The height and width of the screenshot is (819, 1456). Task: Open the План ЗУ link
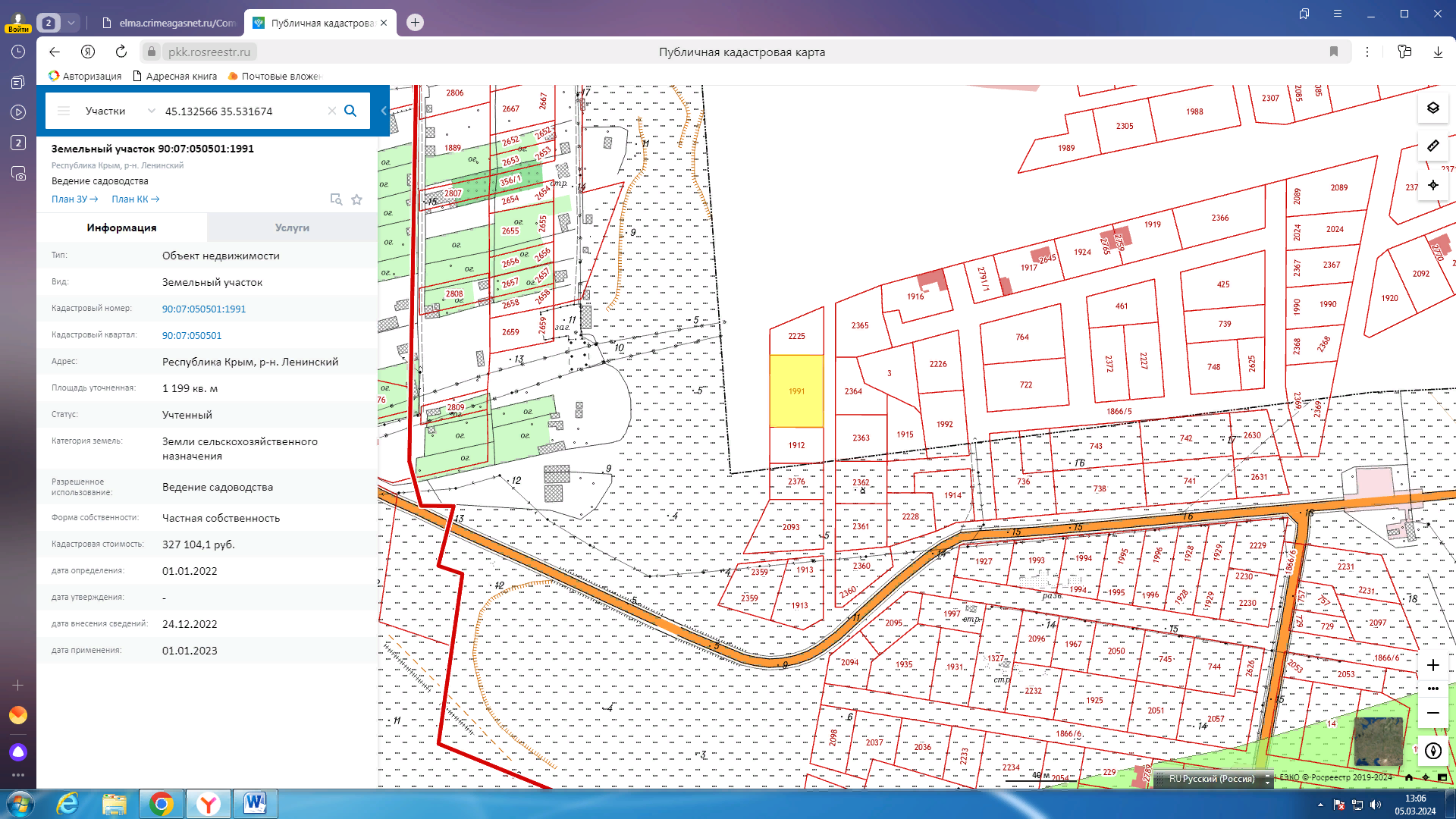(74, 199)
